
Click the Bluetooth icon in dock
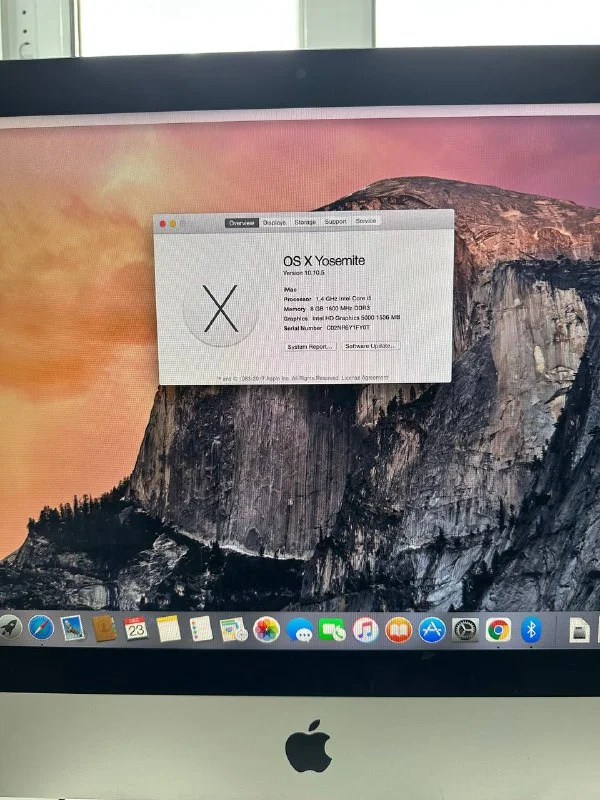tap(531, 630)
